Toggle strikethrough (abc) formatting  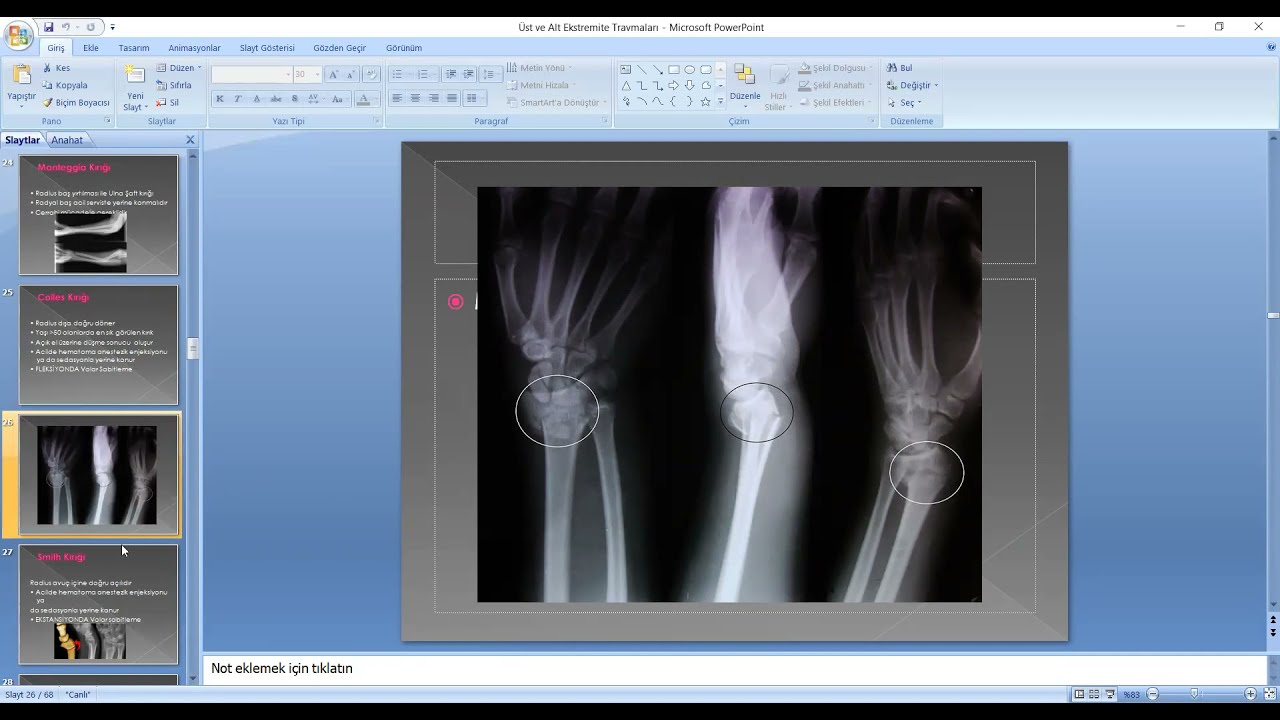[276, 99]
